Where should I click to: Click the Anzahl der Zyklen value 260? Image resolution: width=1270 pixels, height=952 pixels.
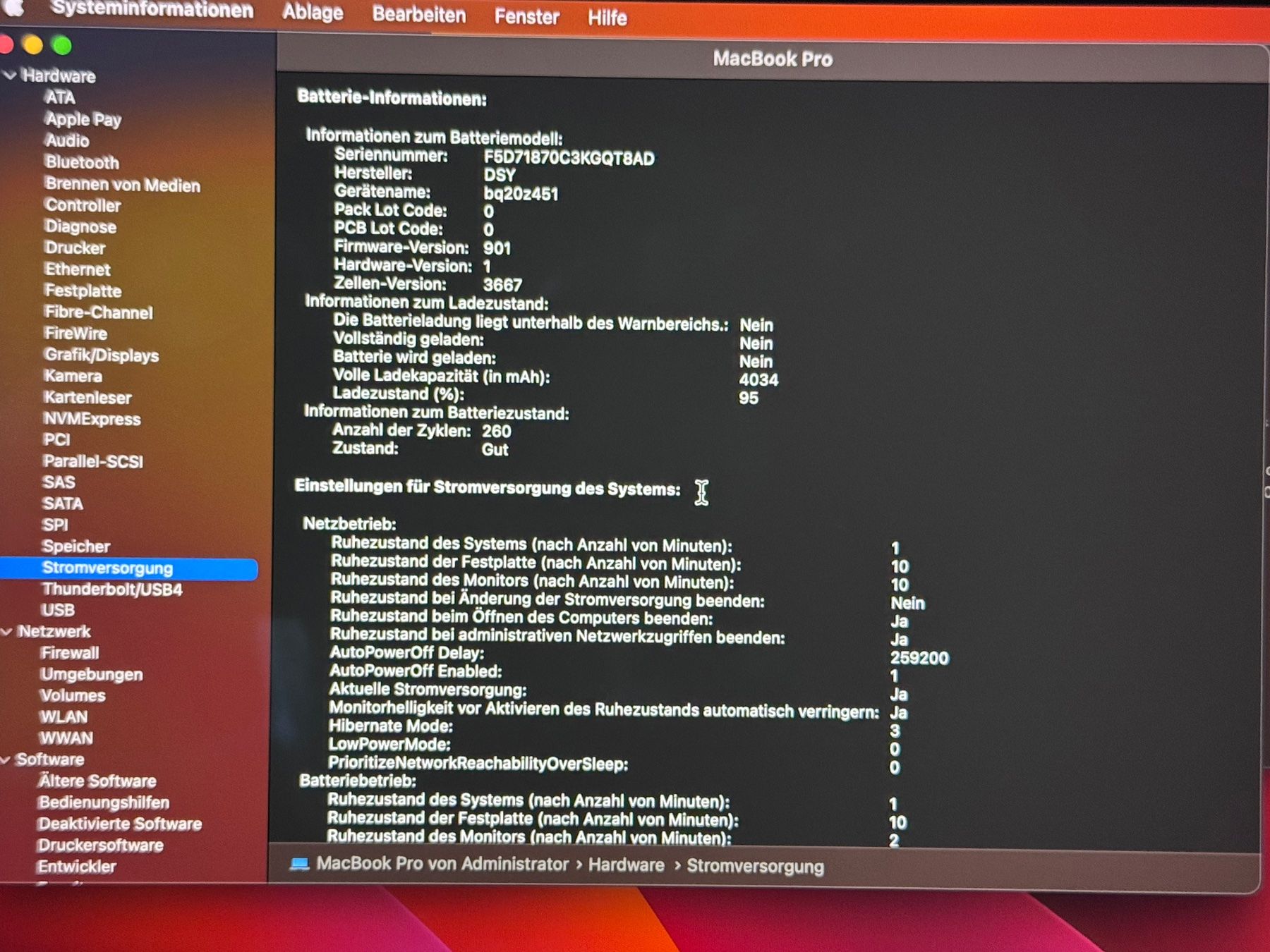[496, 431]
